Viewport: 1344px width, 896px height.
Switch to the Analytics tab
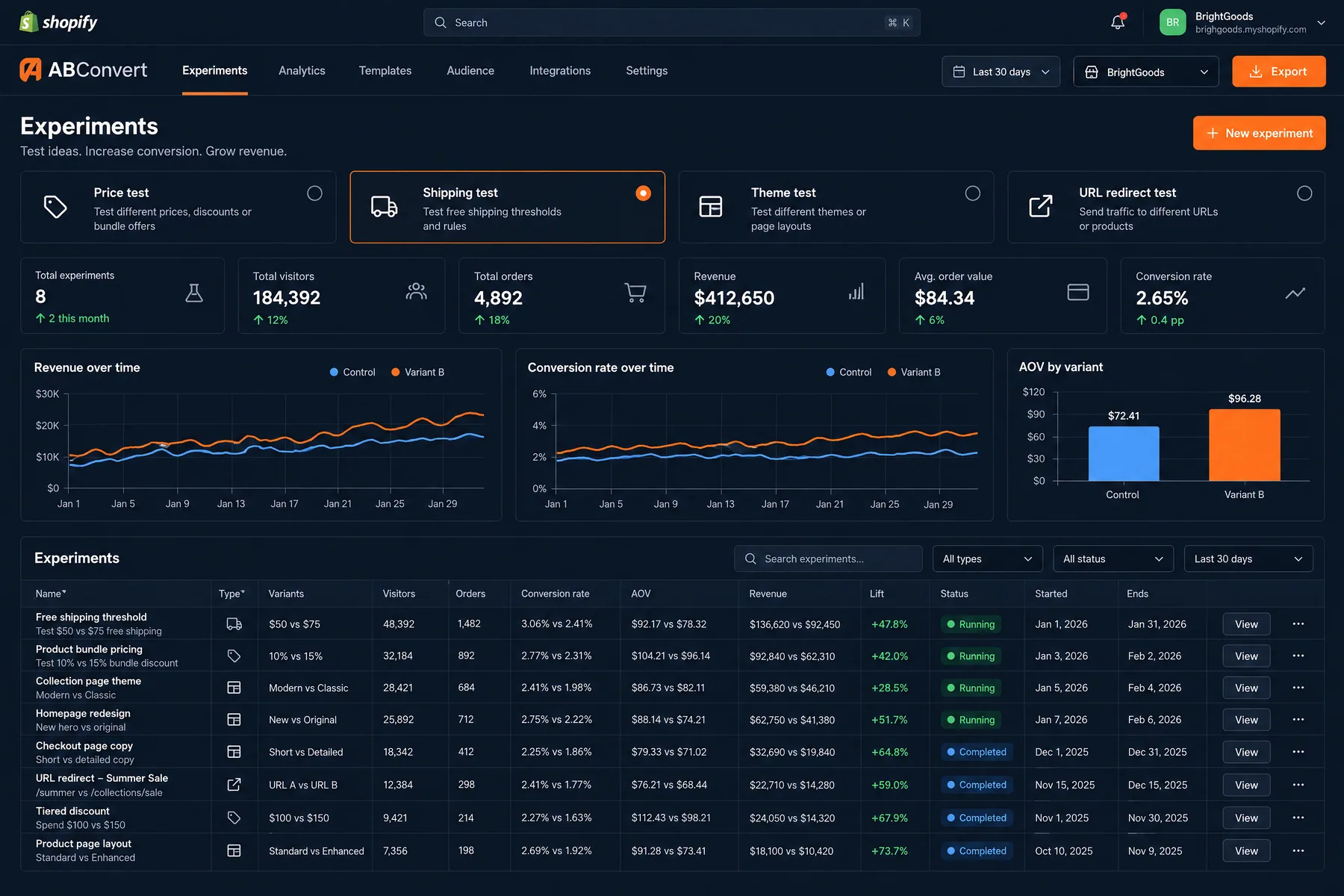302,70
